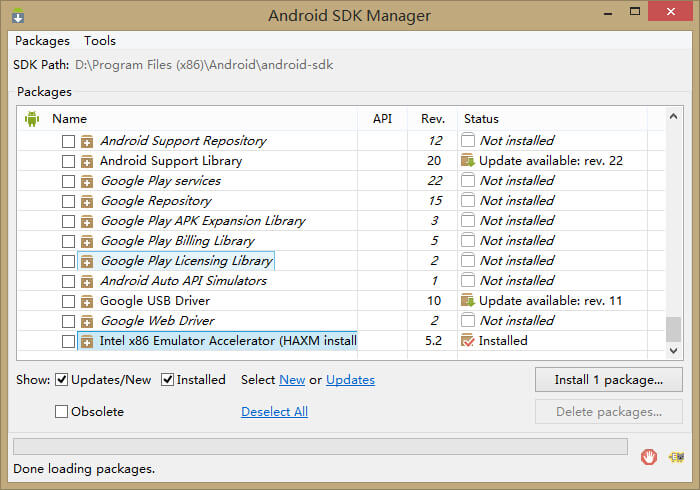Click the package icon beside Android Support Repository
Viewport: 700px width, 490px height.
coord(87,141)
